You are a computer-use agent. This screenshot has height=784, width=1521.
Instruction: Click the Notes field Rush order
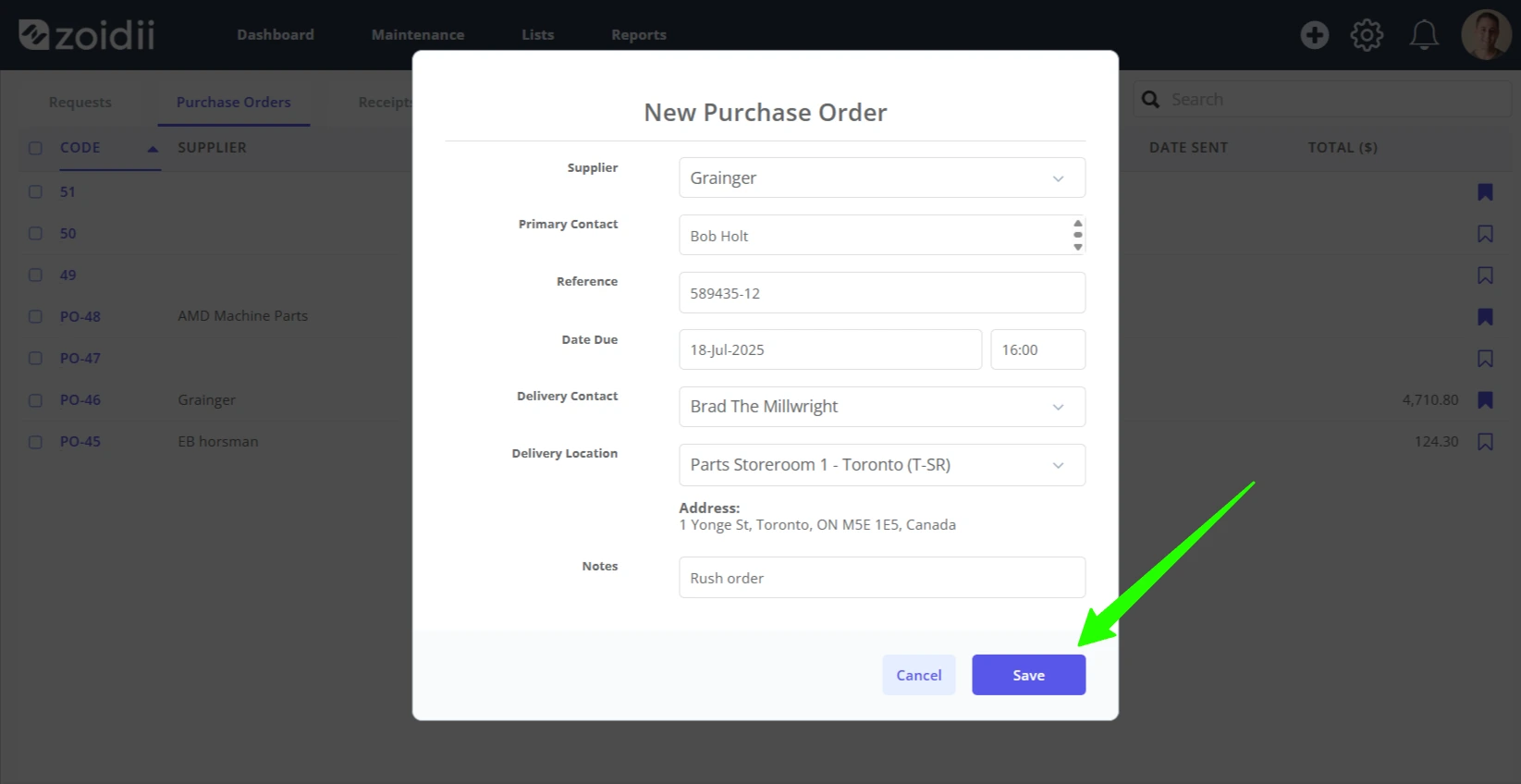[x=882, y=578]
